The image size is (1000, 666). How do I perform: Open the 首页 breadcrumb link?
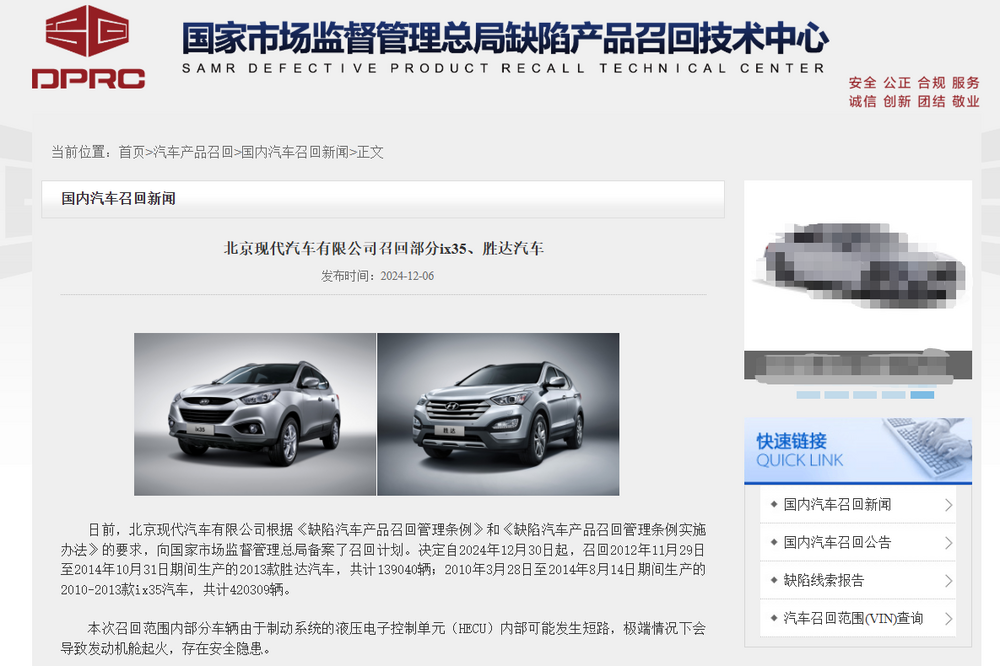(x=131, y=152)
